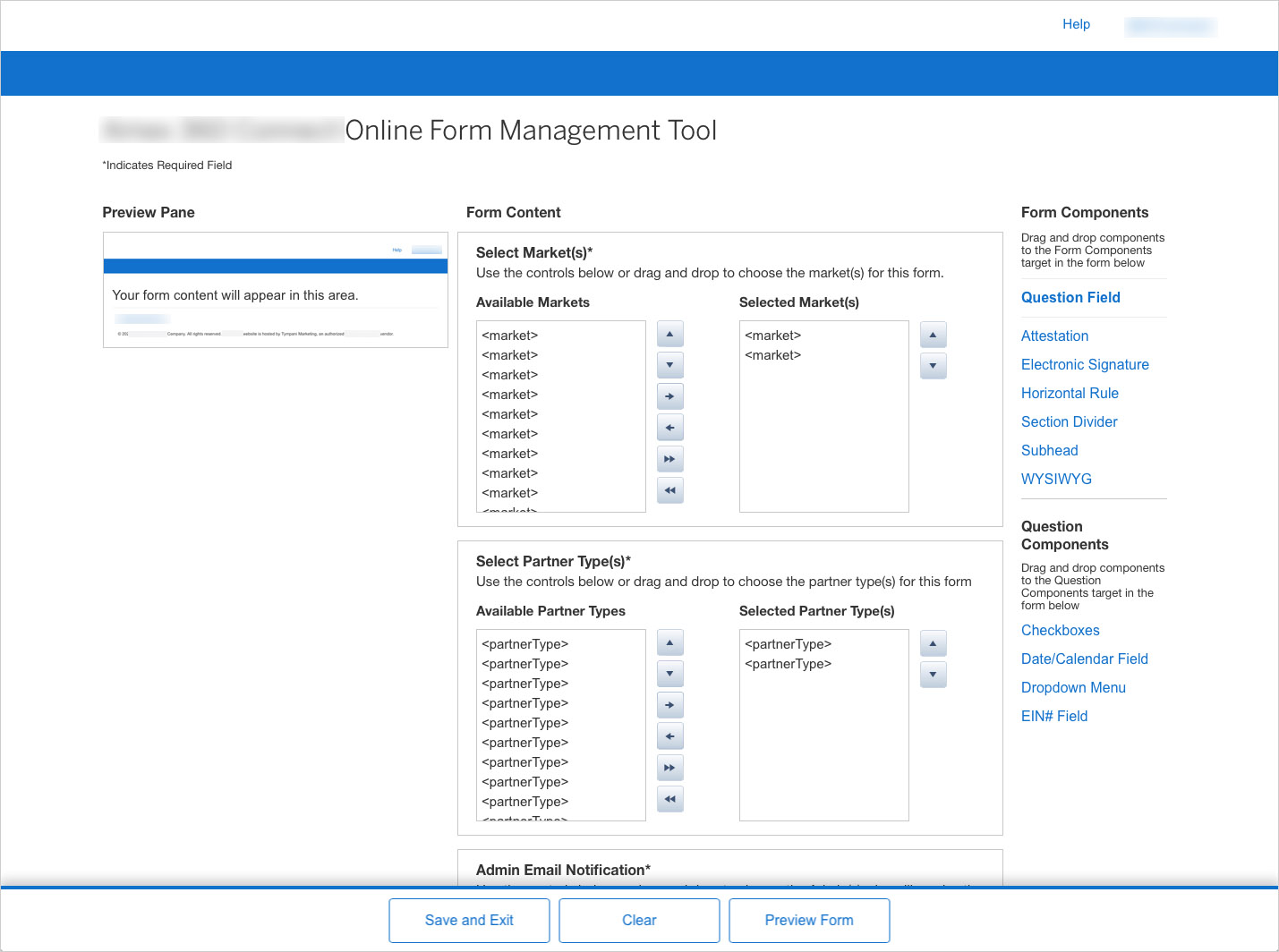Click the preview pane thumbnail
1279x952 pixels.
[x=276, y=290]
